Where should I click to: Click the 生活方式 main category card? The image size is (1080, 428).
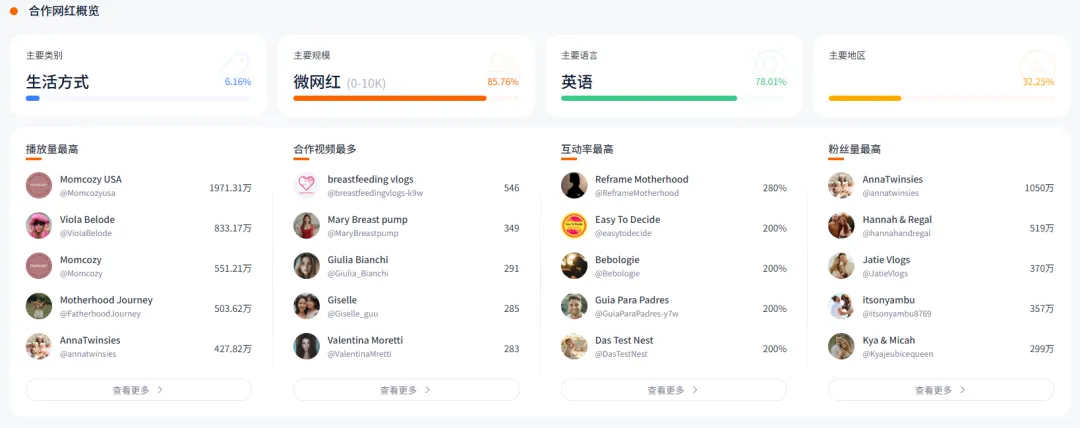tap(138, 76)
